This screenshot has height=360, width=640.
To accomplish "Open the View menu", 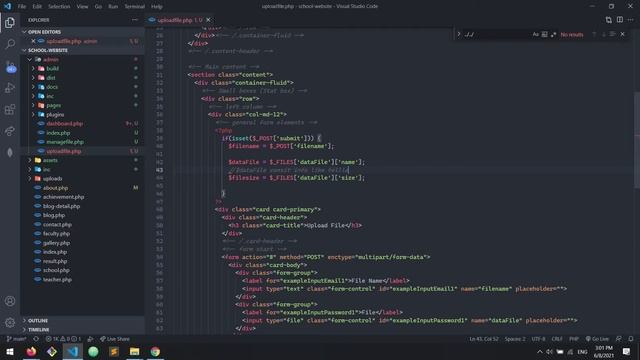I will (x=82, y=6).
